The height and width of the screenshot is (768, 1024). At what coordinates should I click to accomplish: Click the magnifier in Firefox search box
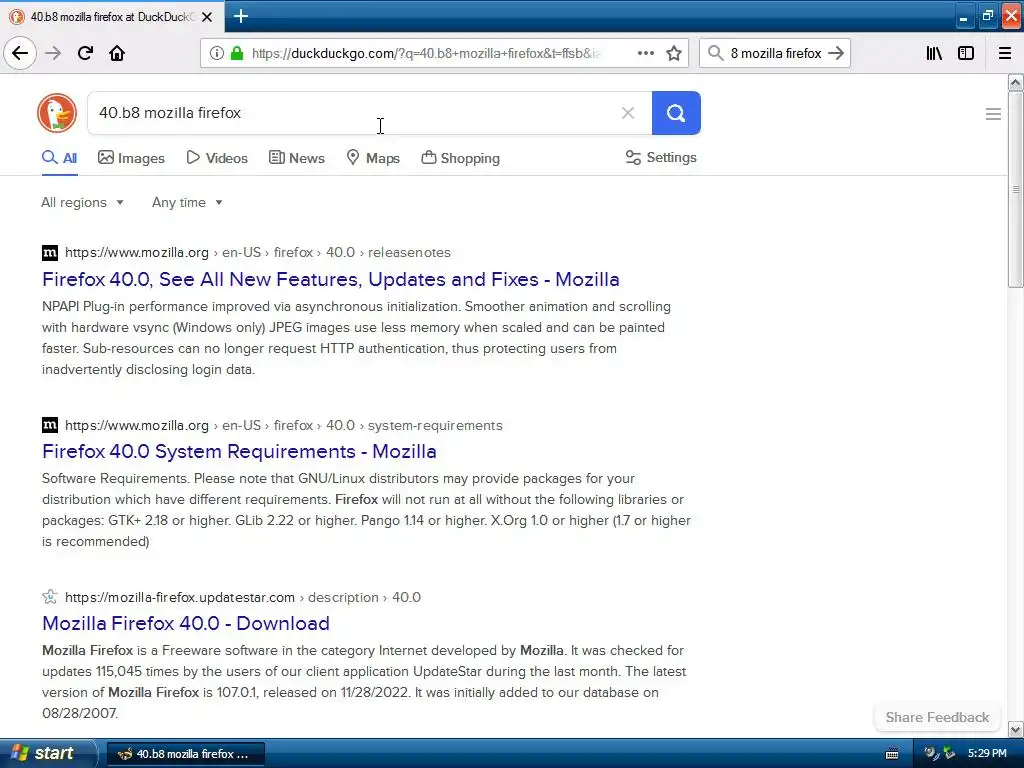(x=716, y=53)
